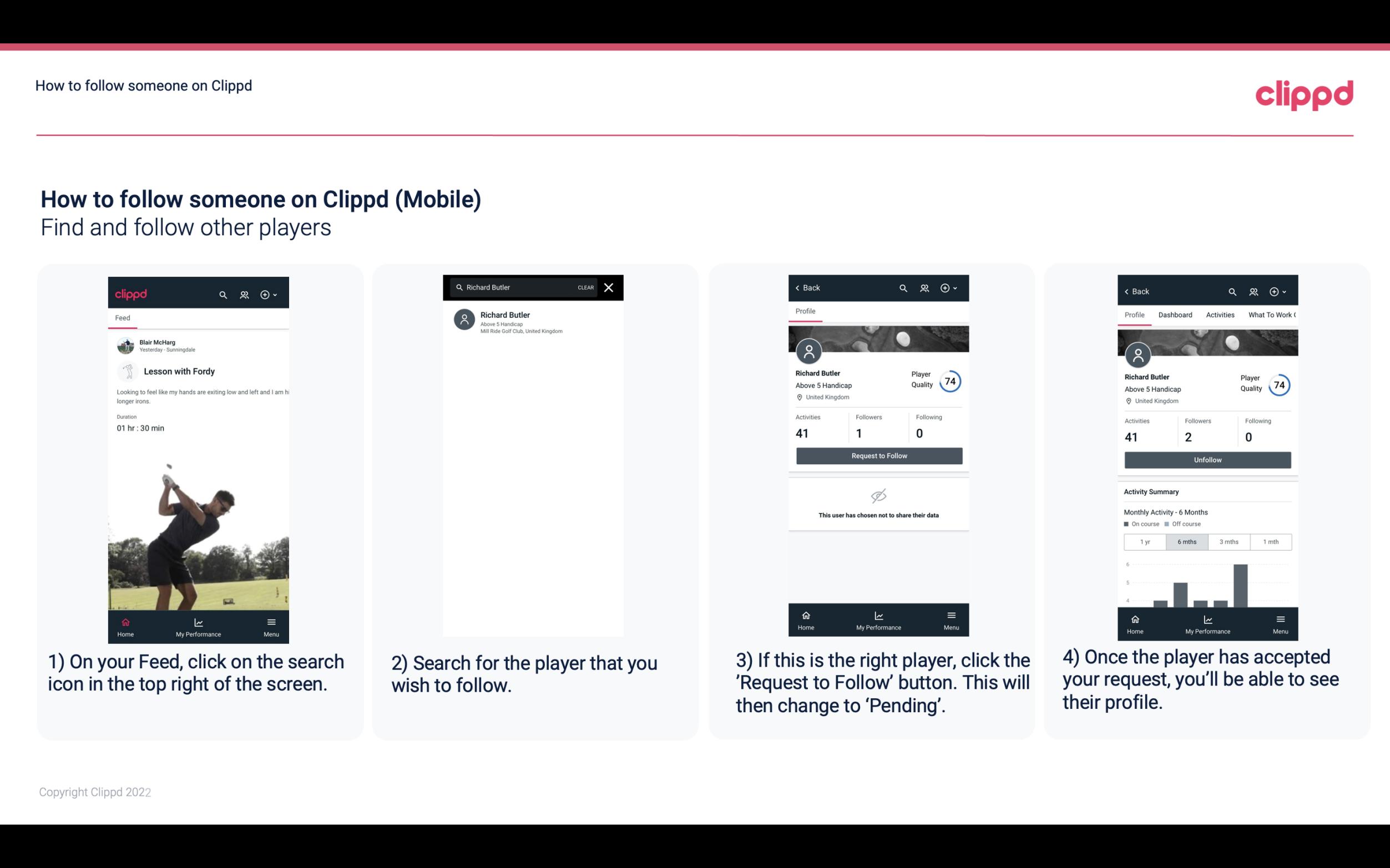This screenshot has width=1390, height=868.
Task: Click the Home icon in bottom navigation
Action: 124,622
